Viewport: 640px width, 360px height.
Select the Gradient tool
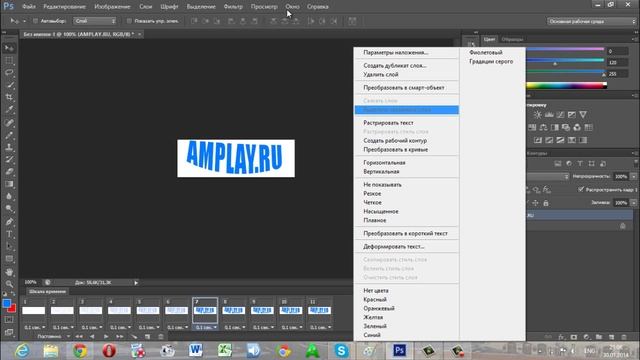point(9,184)
